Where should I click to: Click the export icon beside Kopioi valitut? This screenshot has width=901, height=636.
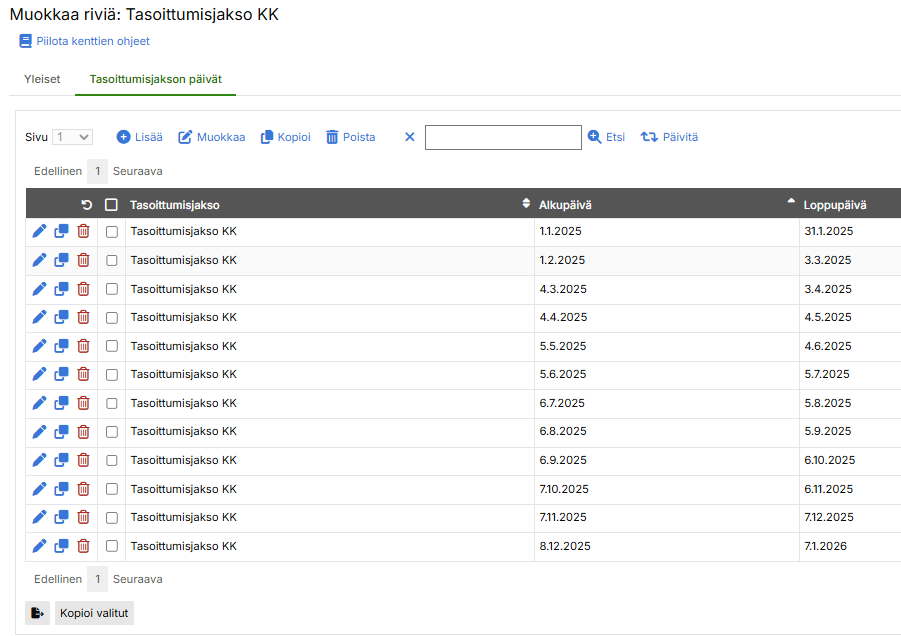click(37, 613)
